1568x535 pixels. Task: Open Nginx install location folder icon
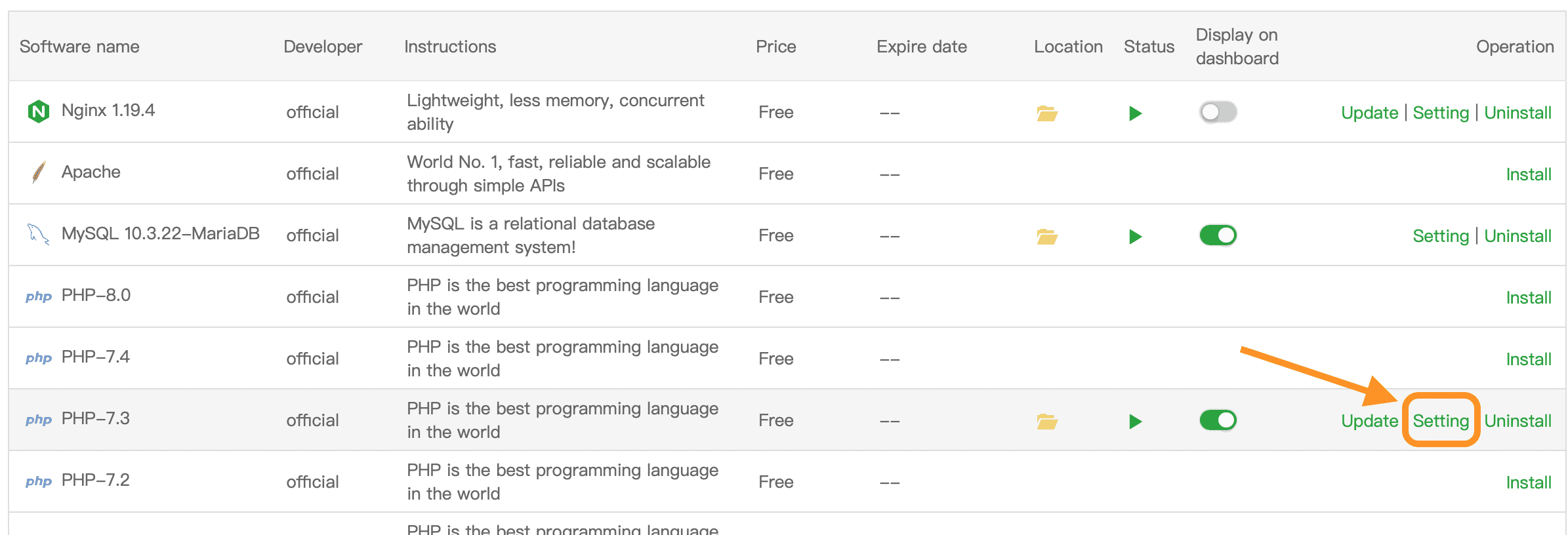1046,113
